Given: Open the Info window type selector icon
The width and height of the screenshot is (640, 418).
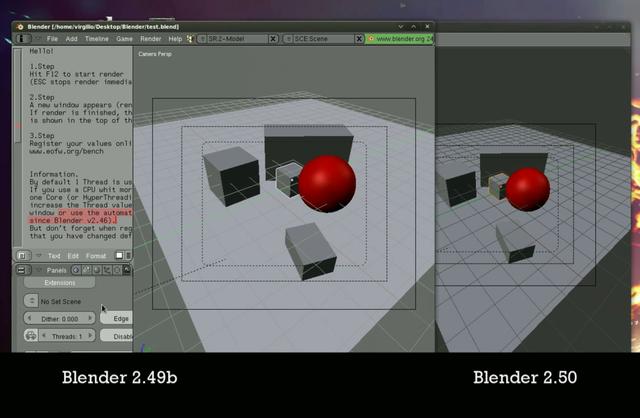Looking at the screenshot, I should 23,39.
